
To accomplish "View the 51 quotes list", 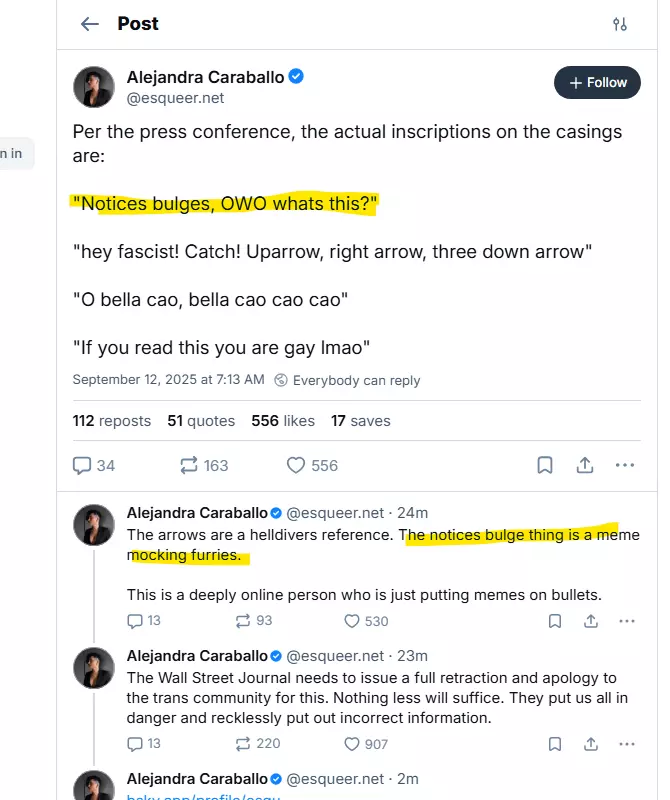I will coord(201,421).
